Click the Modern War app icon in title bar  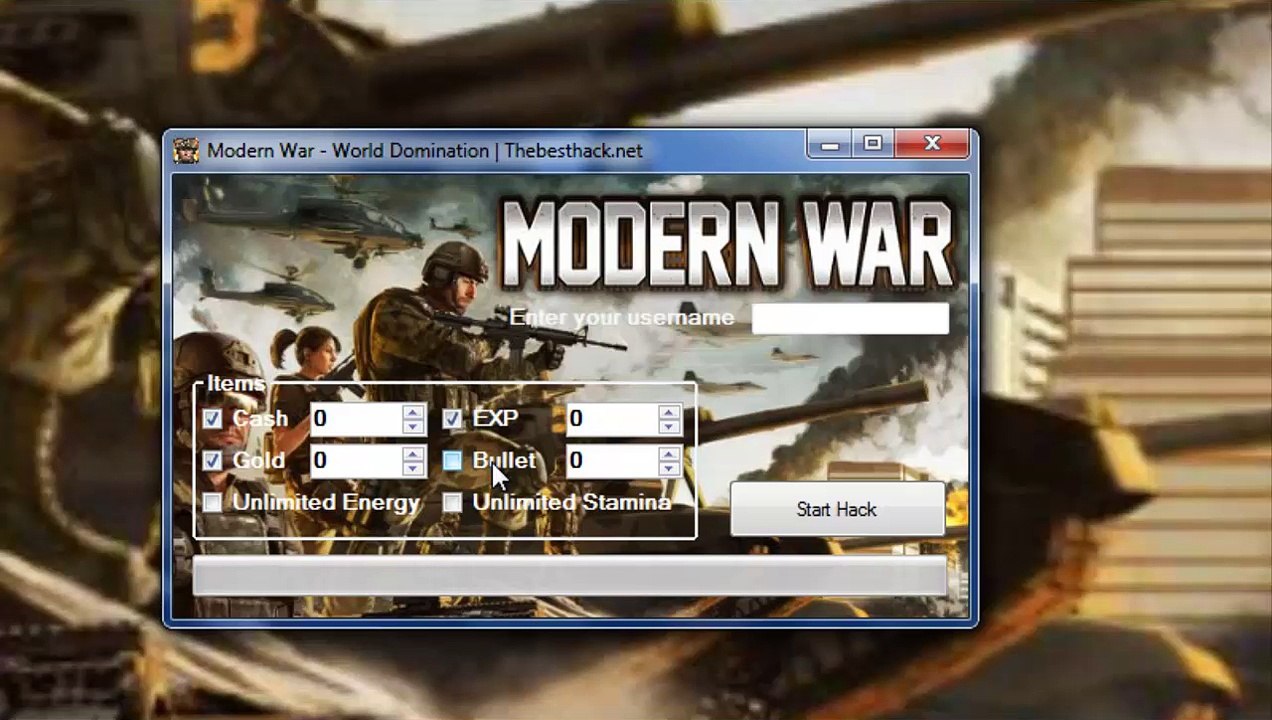(x=186, y=150)
